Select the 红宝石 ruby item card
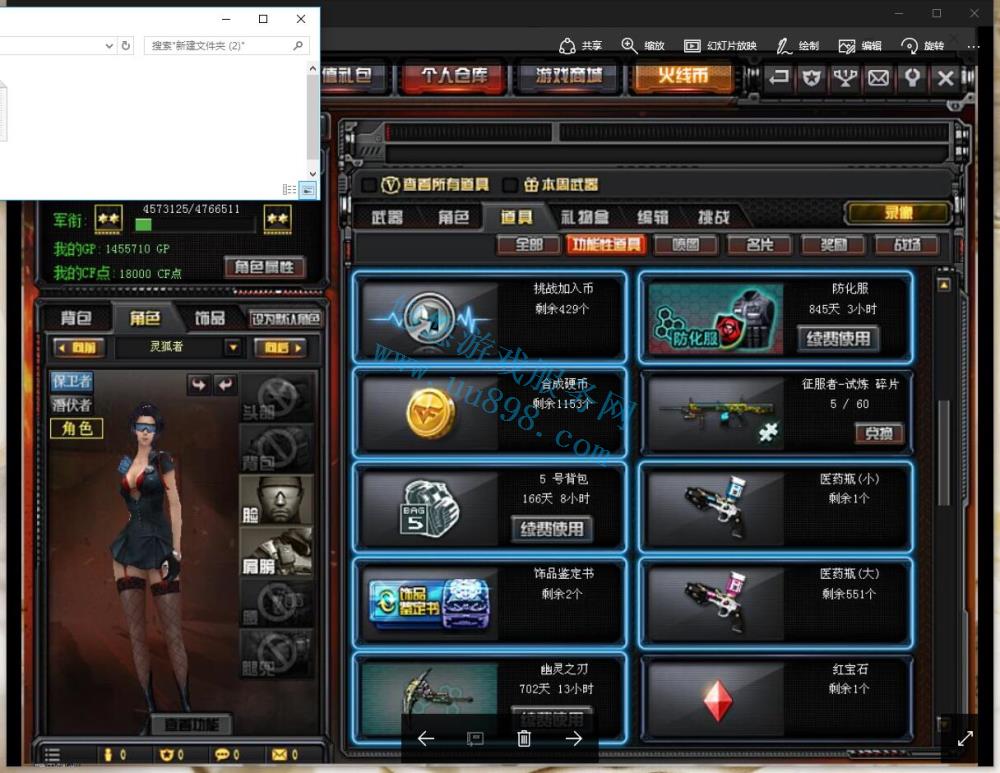This screenshot has width=1000, height=773. [776, 698]
